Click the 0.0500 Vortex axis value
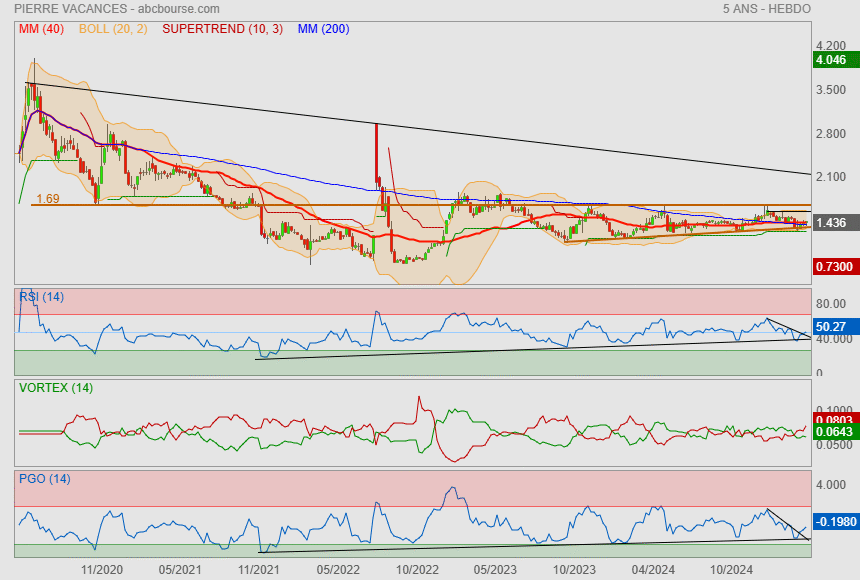Viewport: 860px width, 580px height. 834,445
